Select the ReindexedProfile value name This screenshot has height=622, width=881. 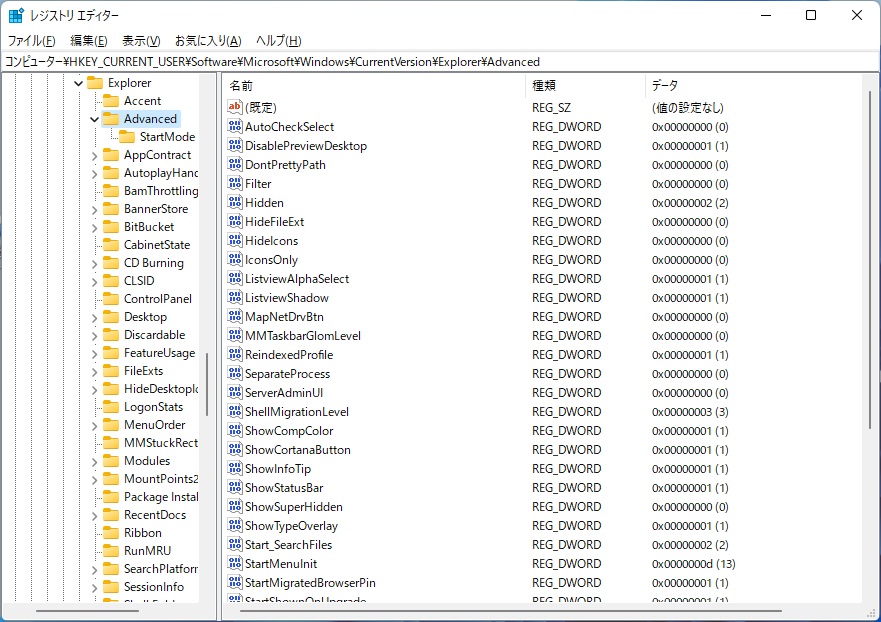tap(289, 355)
